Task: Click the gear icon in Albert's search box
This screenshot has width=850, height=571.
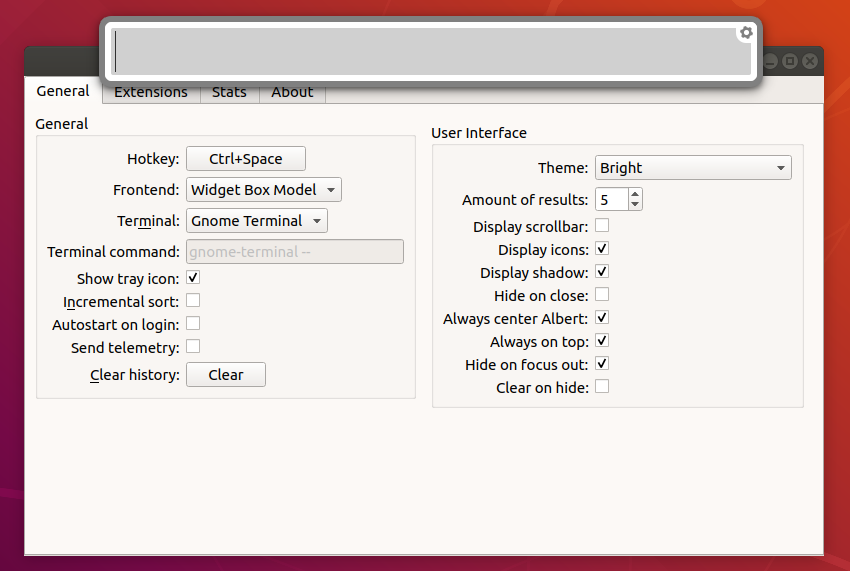Action: point(746,33)
